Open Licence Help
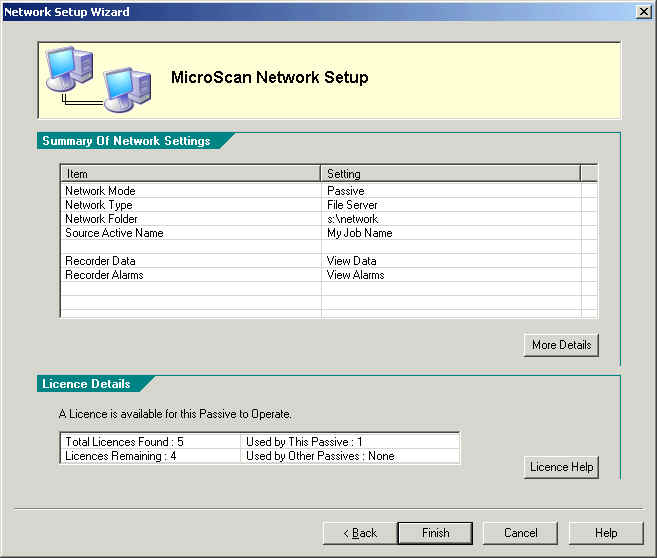 (x=561, y=467)
